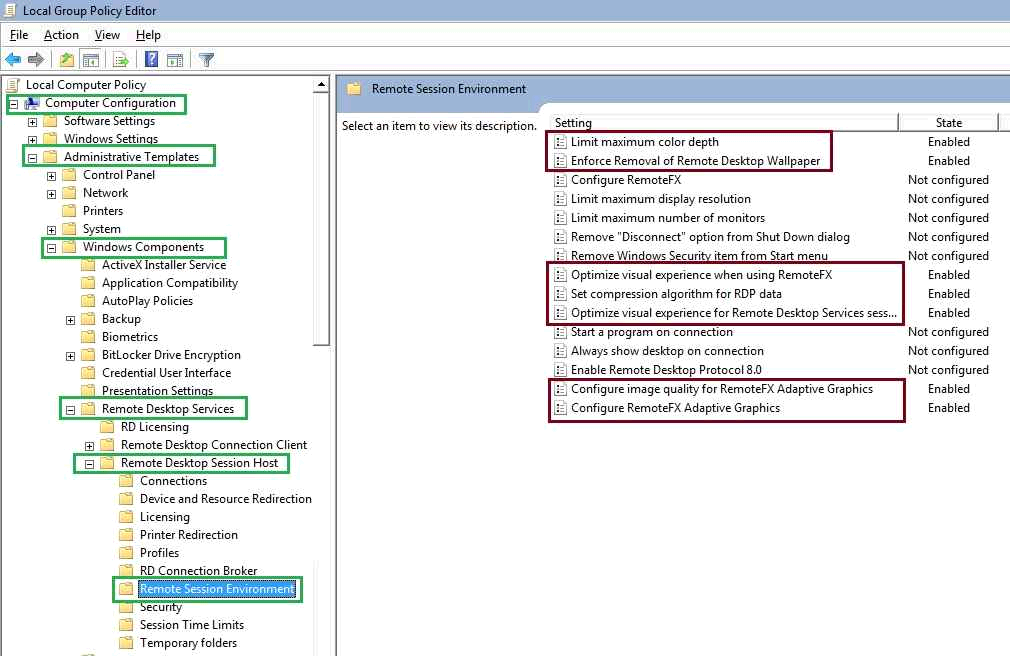1010x656 pixels.
Task: Click the Session Time Limits folder icon
Action: [x=127, y=625]
